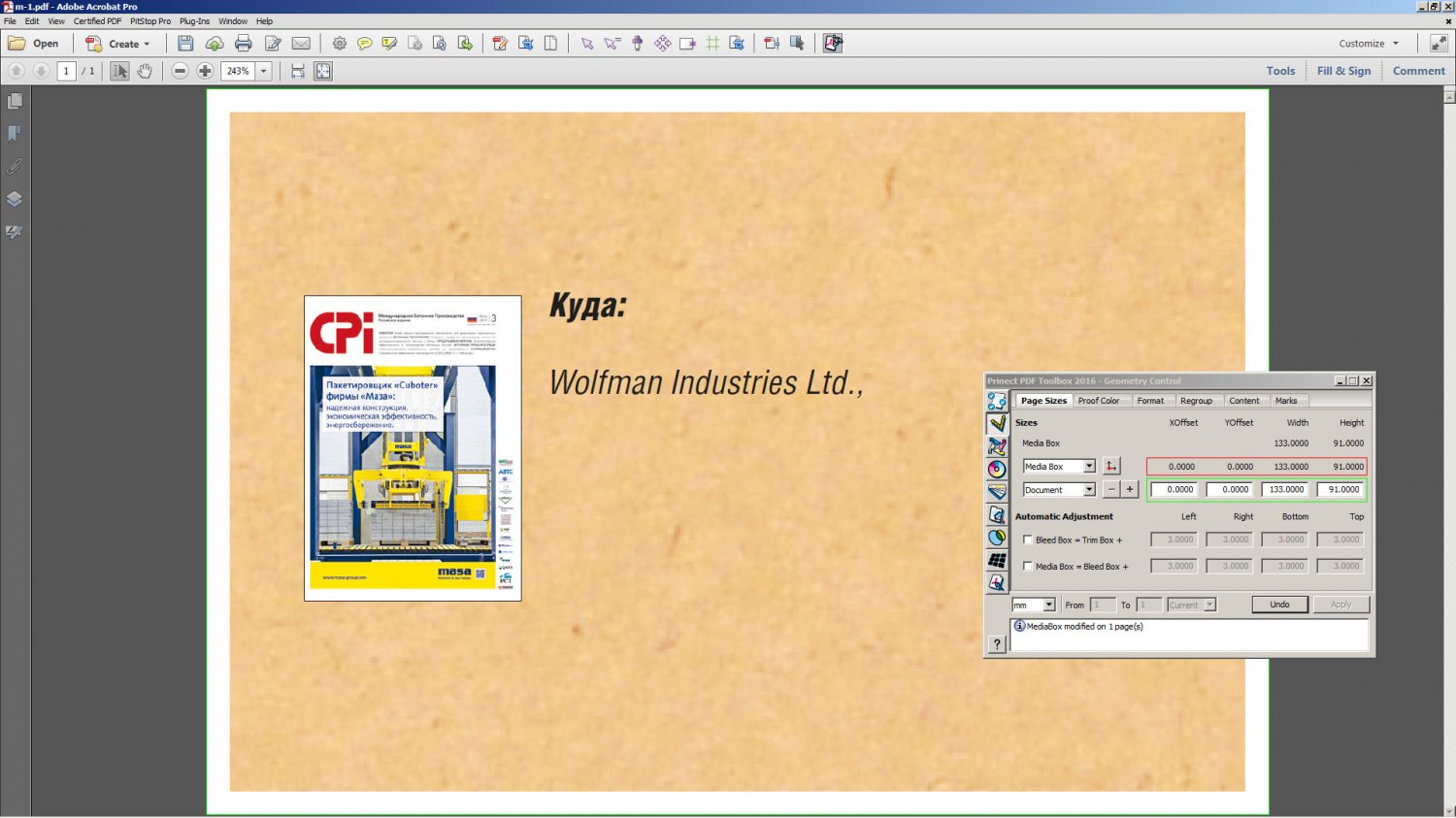Click the pencil edit document icon
The height and width of the screenshot is (818, 1456).
tap(273, 44)
